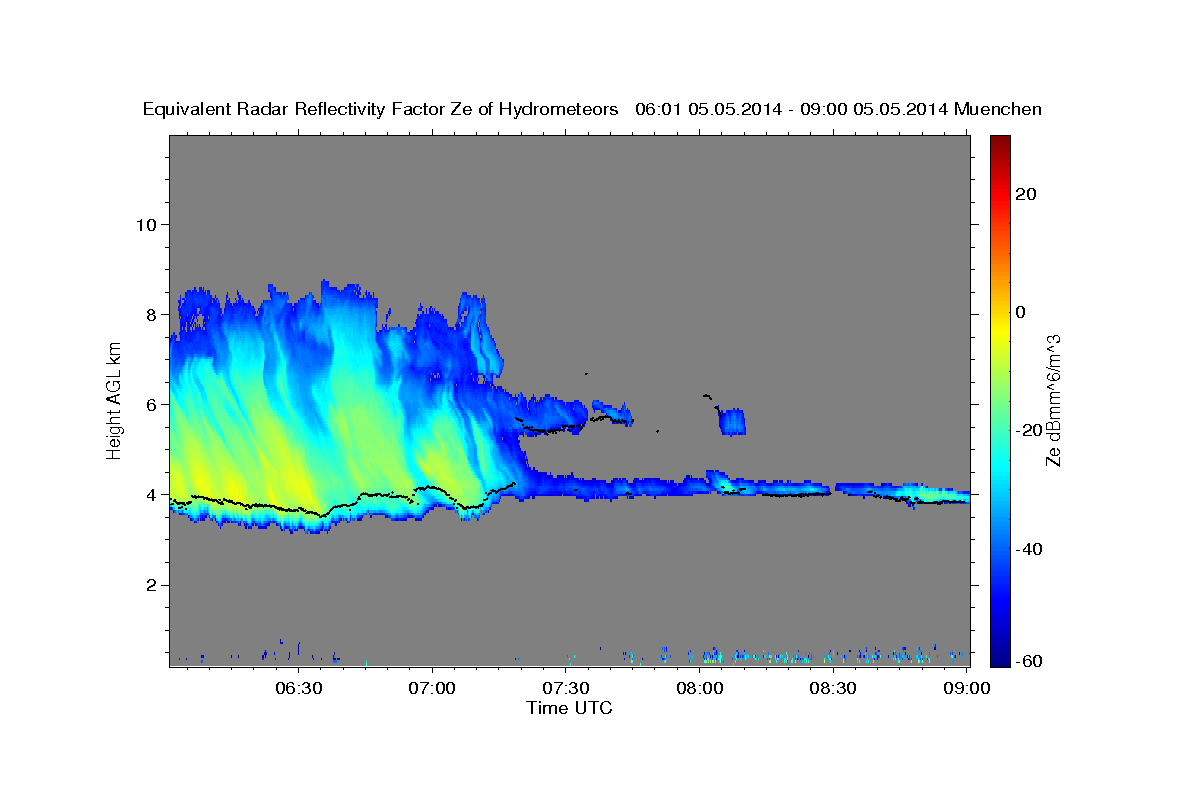Click the 09:00 time tick label
1200x800 pixels.
(x=967, y=688)
